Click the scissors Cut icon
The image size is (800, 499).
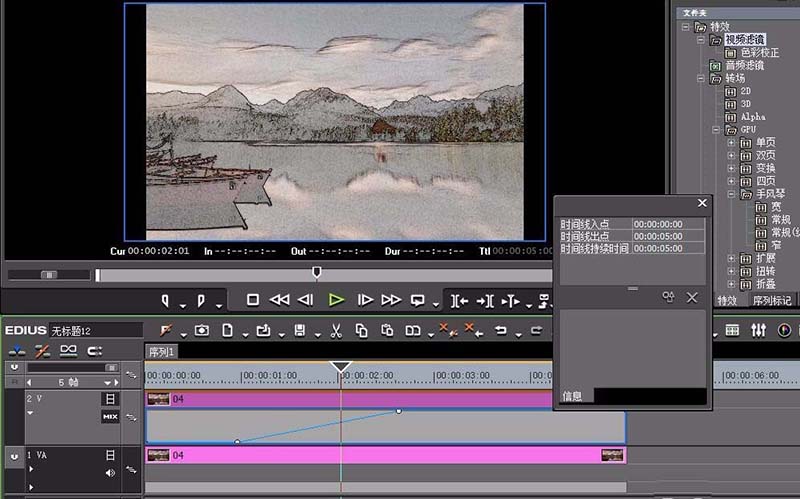[336, 331]
